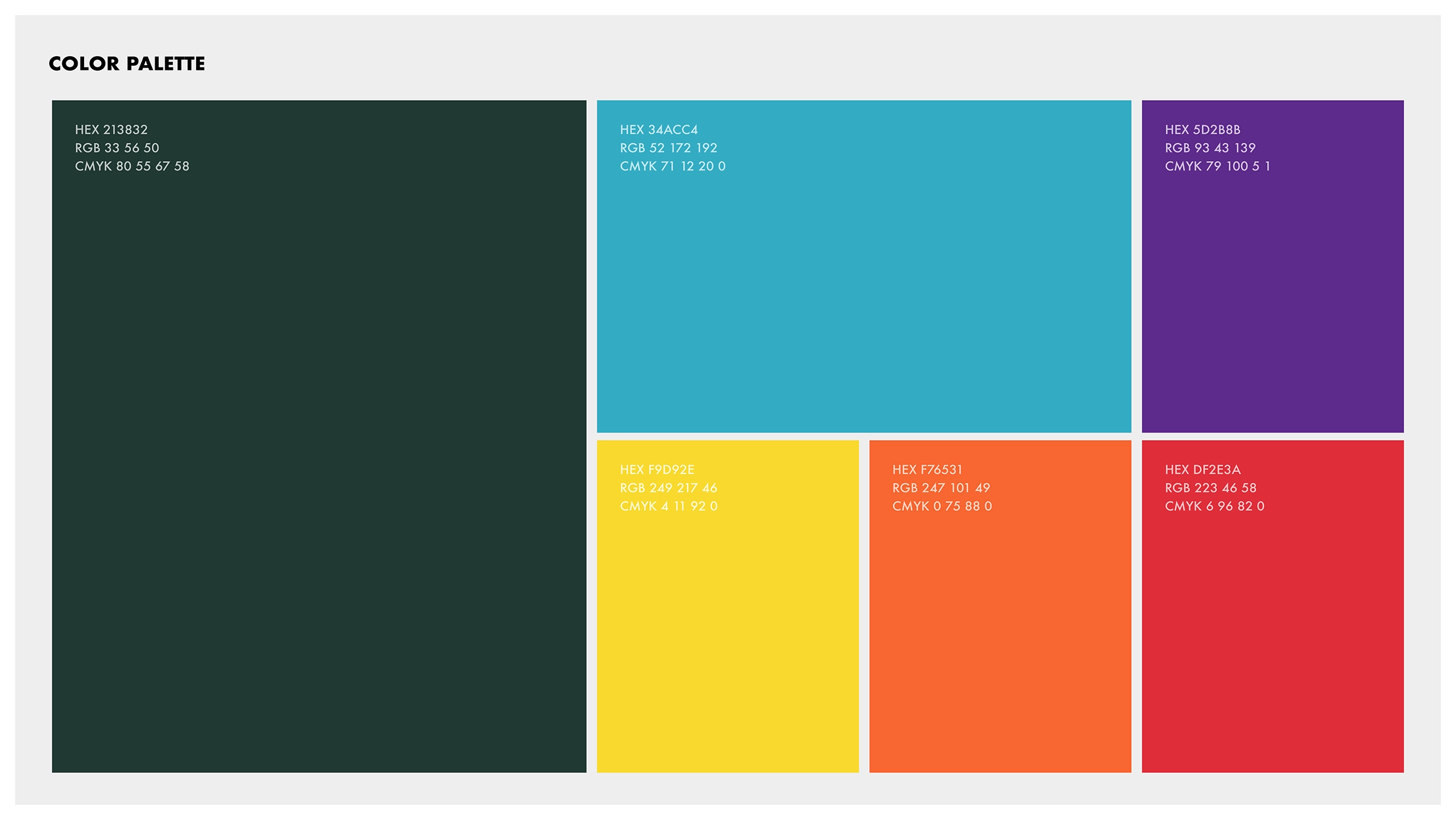Click the text RGB 249 217 46
The width and height of the screenshot is (1456, 820).
(668, 488)
